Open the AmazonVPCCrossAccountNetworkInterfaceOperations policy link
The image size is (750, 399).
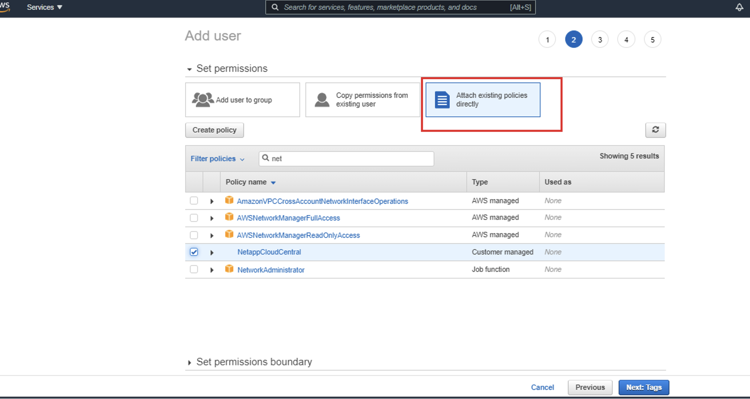click(322, 201)
